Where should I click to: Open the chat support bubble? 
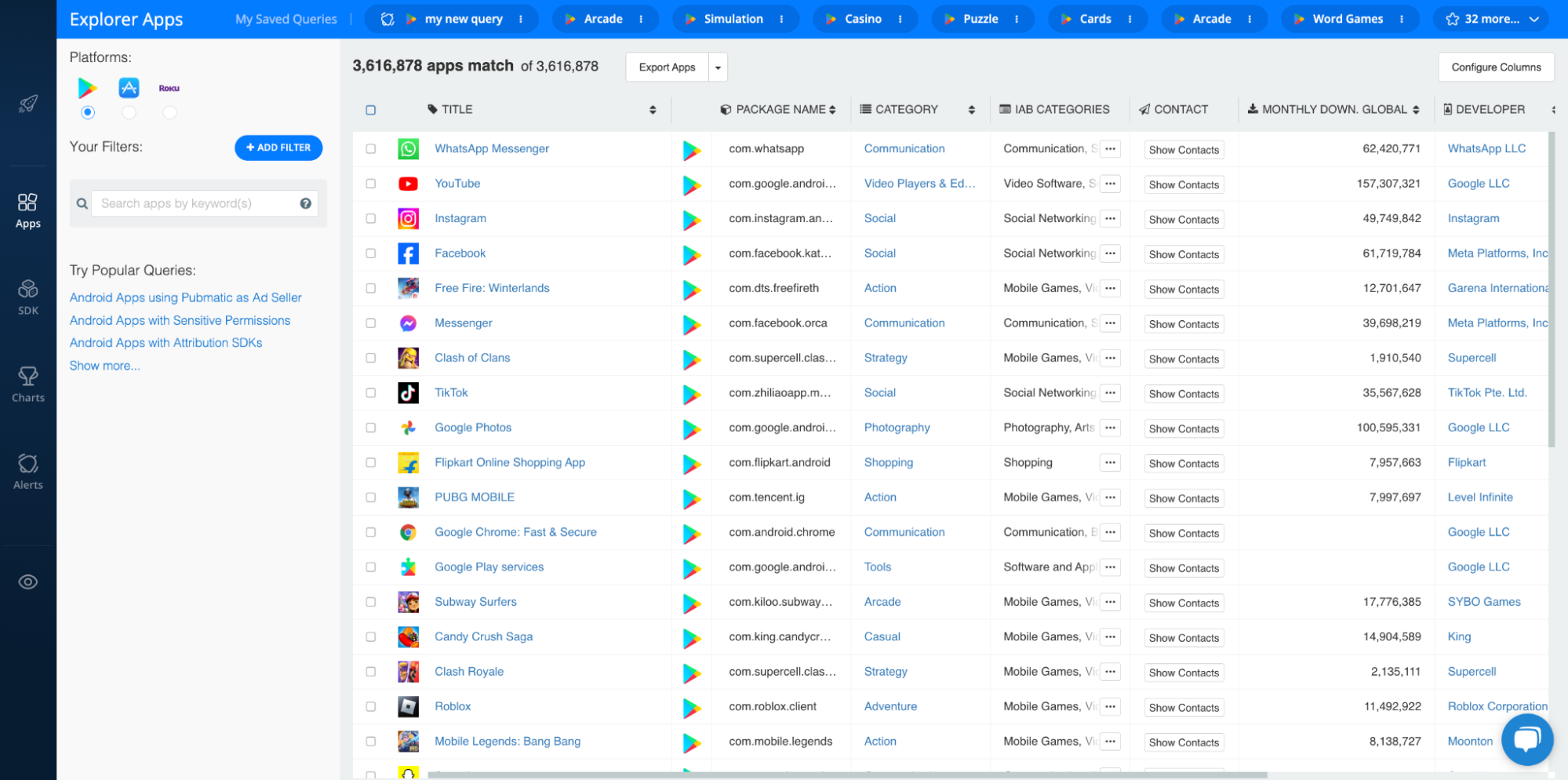1526,739
